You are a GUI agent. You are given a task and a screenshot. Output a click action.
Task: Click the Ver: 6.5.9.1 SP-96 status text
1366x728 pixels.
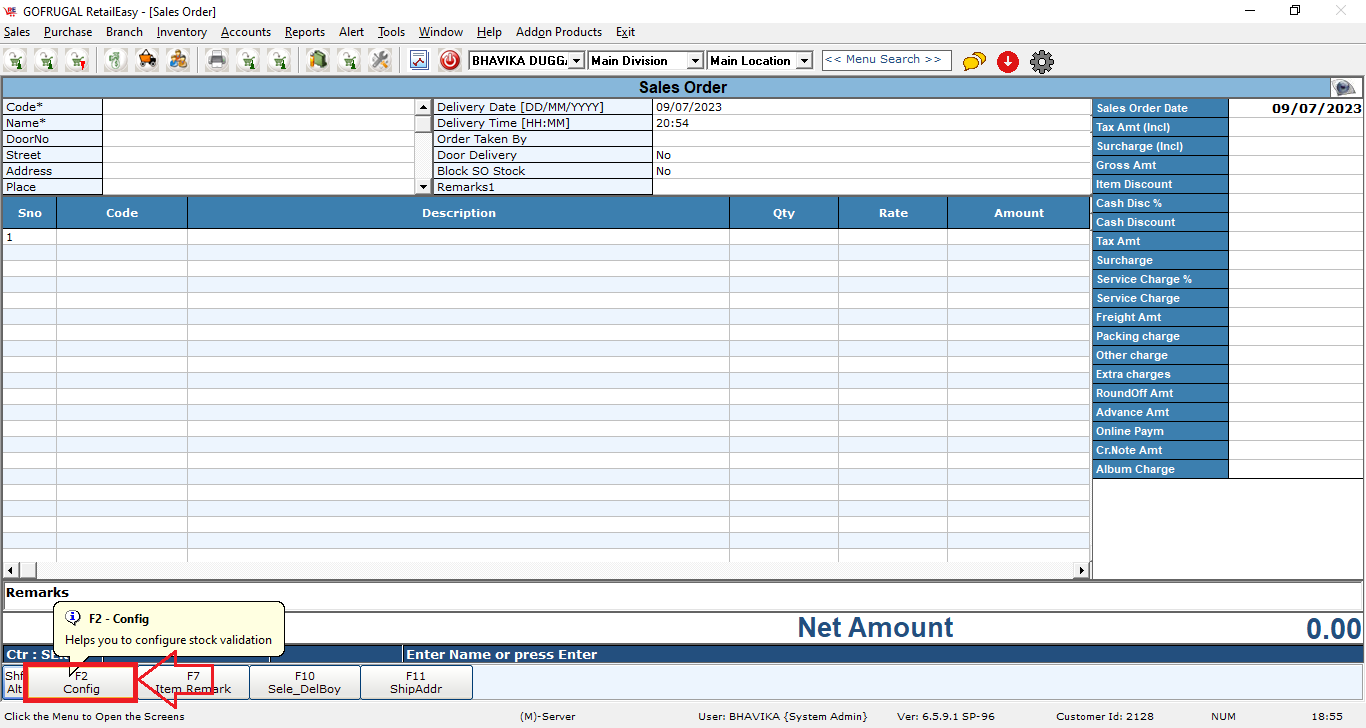946,716
